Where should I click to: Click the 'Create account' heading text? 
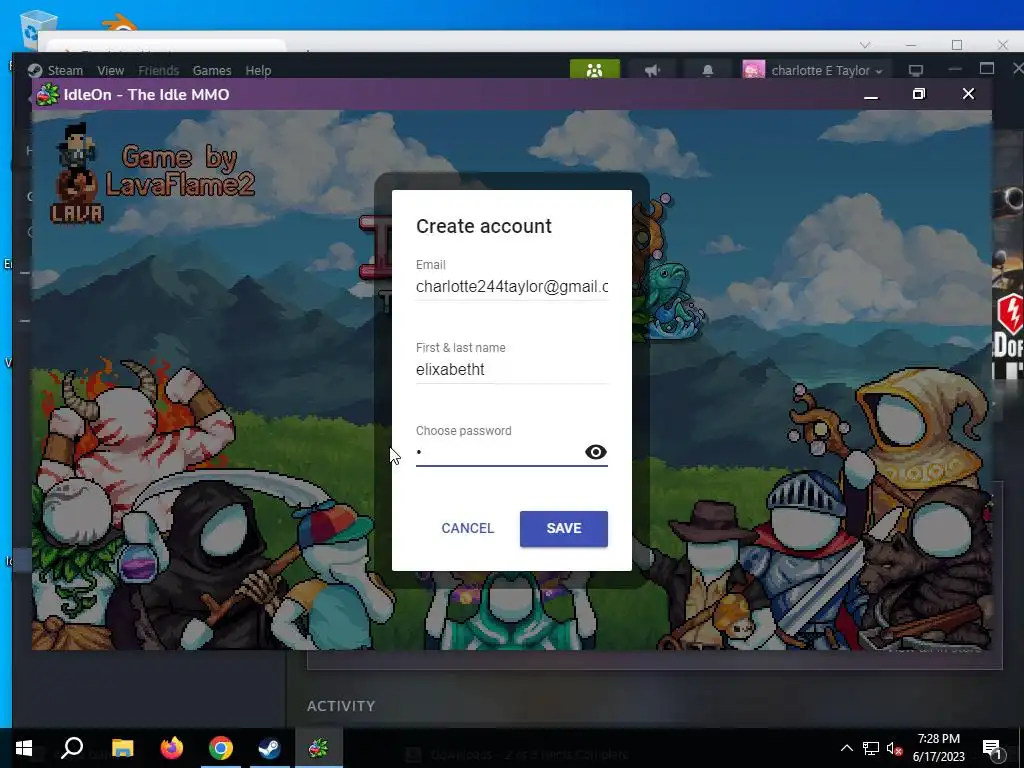pyautogui.click(x=484, y=226)
